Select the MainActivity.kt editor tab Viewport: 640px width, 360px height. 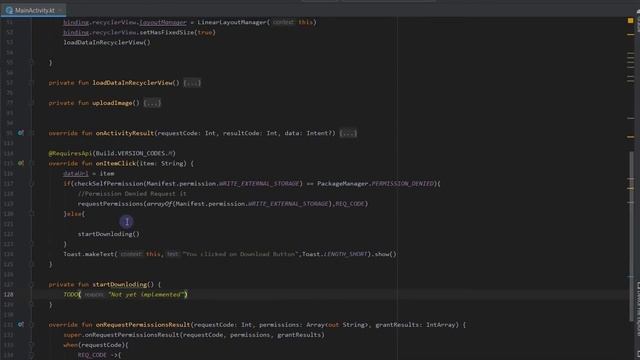tap(33, 10)
